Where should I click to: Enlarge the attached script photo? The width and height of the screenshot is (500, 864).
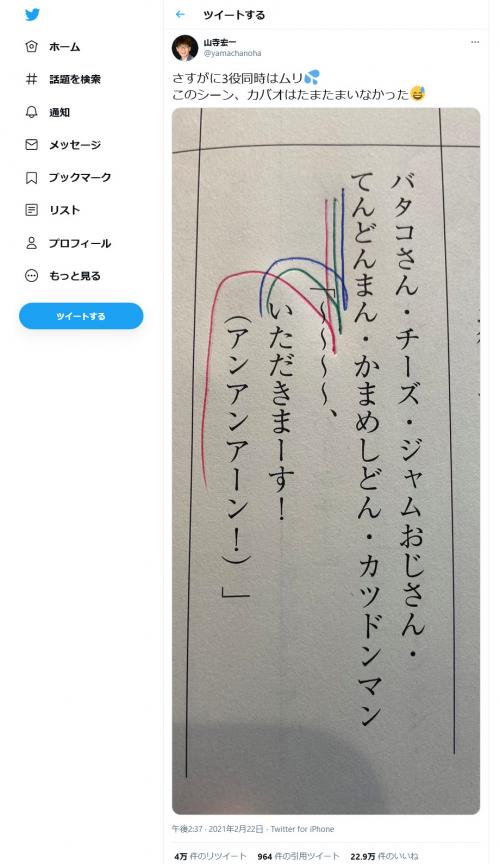coord(326,461)
